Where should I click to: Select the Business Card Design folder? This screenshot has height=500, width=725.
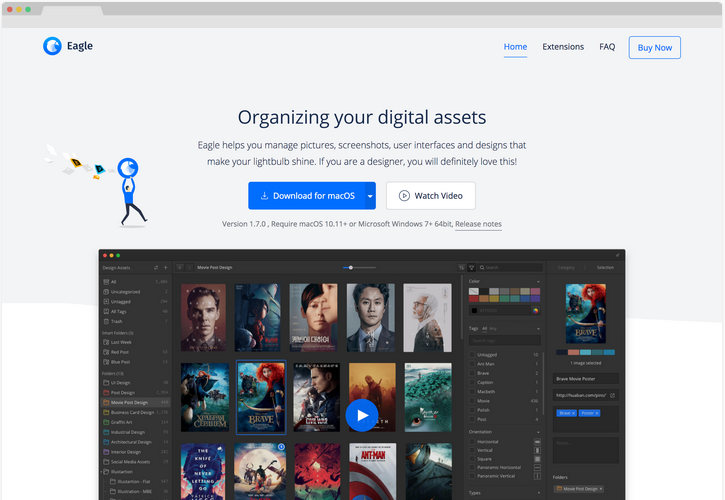pyautogui.click(x=135, y=412)
